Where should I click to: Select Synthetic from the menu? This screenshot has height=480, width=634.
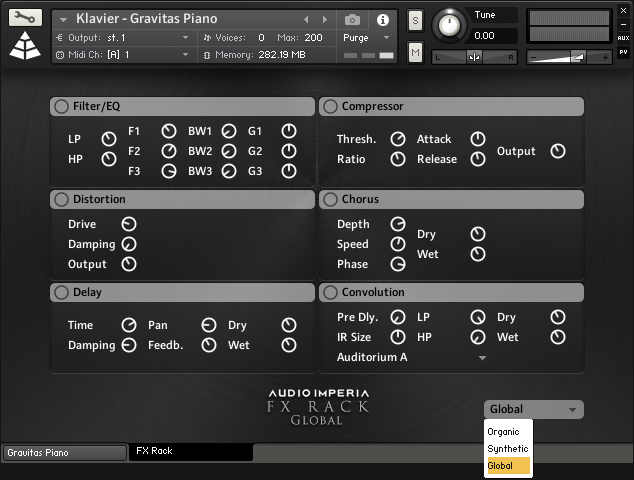[508, 449]
